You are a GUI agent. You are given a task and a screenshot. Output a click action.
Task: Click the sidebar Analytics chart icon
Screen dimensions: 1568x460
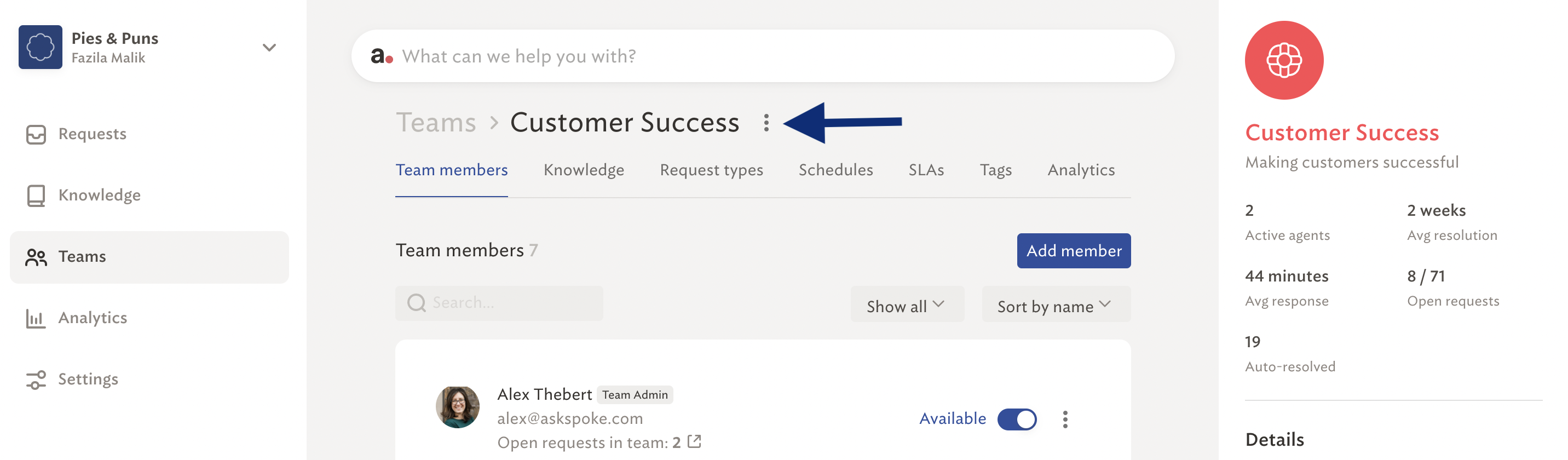coord(36,319)
